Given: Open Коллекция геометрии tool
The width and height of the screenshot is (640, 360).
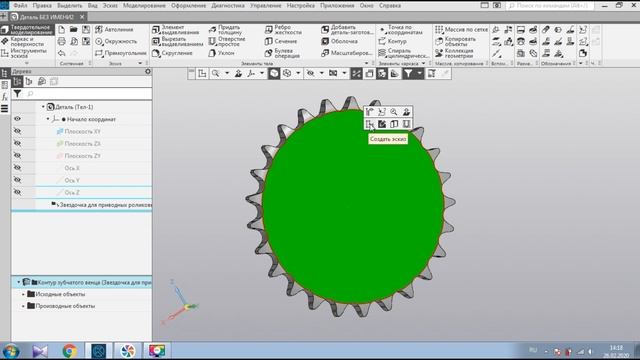Looking at the screenshot, I should tap(454, 53).
